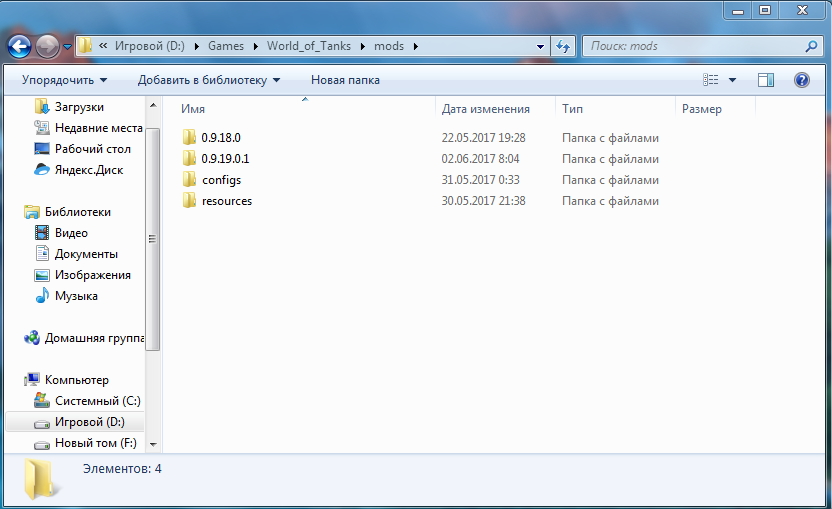
Task: Select Игровой (D:) in the navigation pane
Action: tap(90, 422)
